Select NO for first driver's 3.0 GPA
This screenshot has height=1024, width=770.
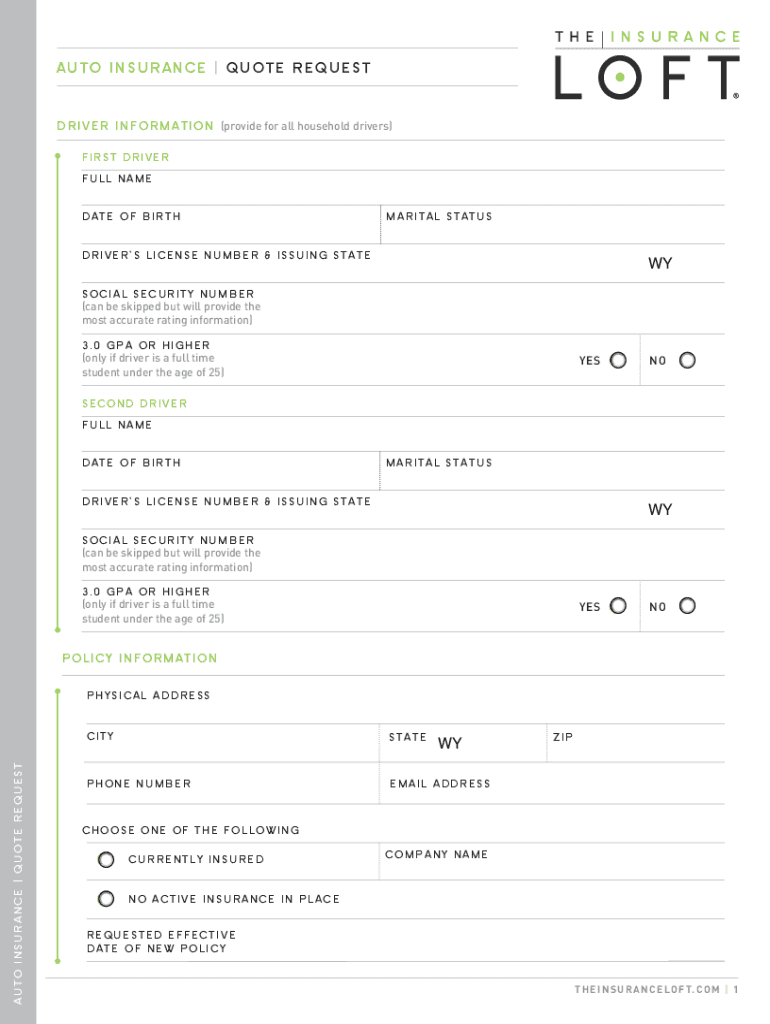pos(687,360)
